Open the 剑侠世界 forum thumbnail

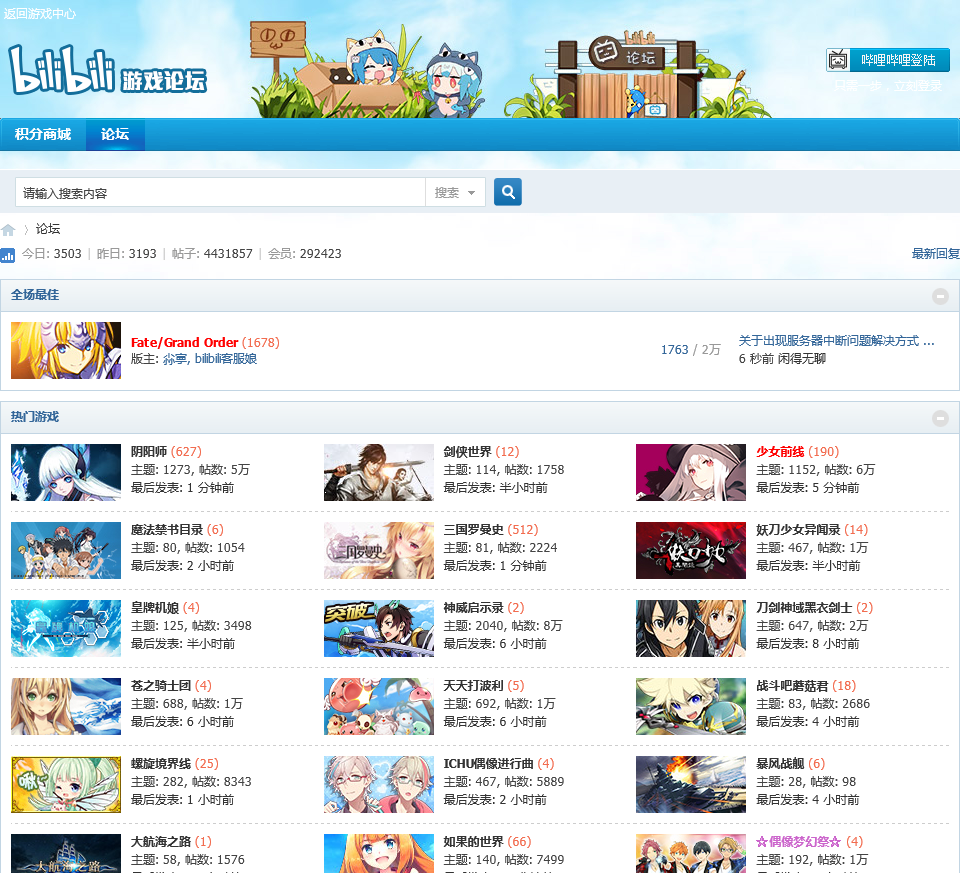click(378, 472)
